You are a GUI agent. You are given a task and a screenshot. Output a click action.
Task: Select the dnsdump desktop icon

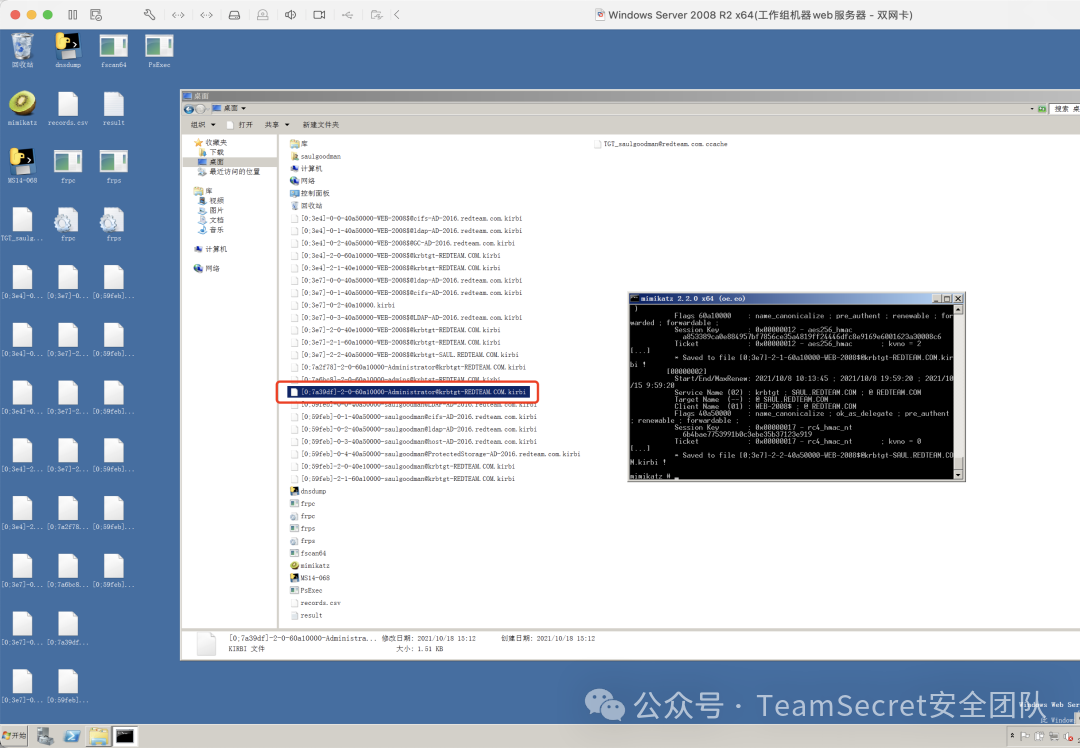[68, 50]
